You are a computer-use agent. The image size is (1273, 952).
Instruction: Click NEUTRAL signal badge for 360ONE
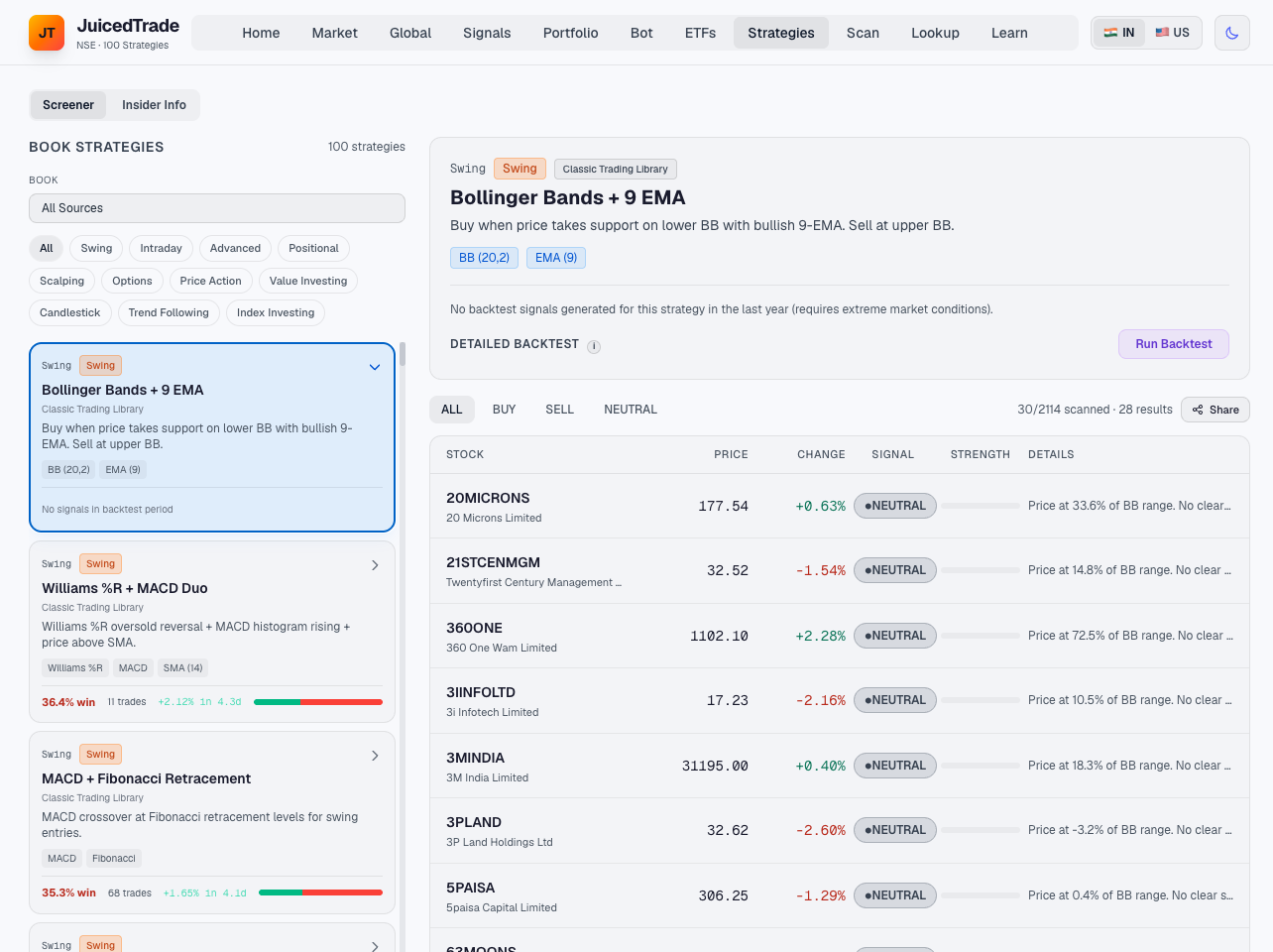click(895, 636)
